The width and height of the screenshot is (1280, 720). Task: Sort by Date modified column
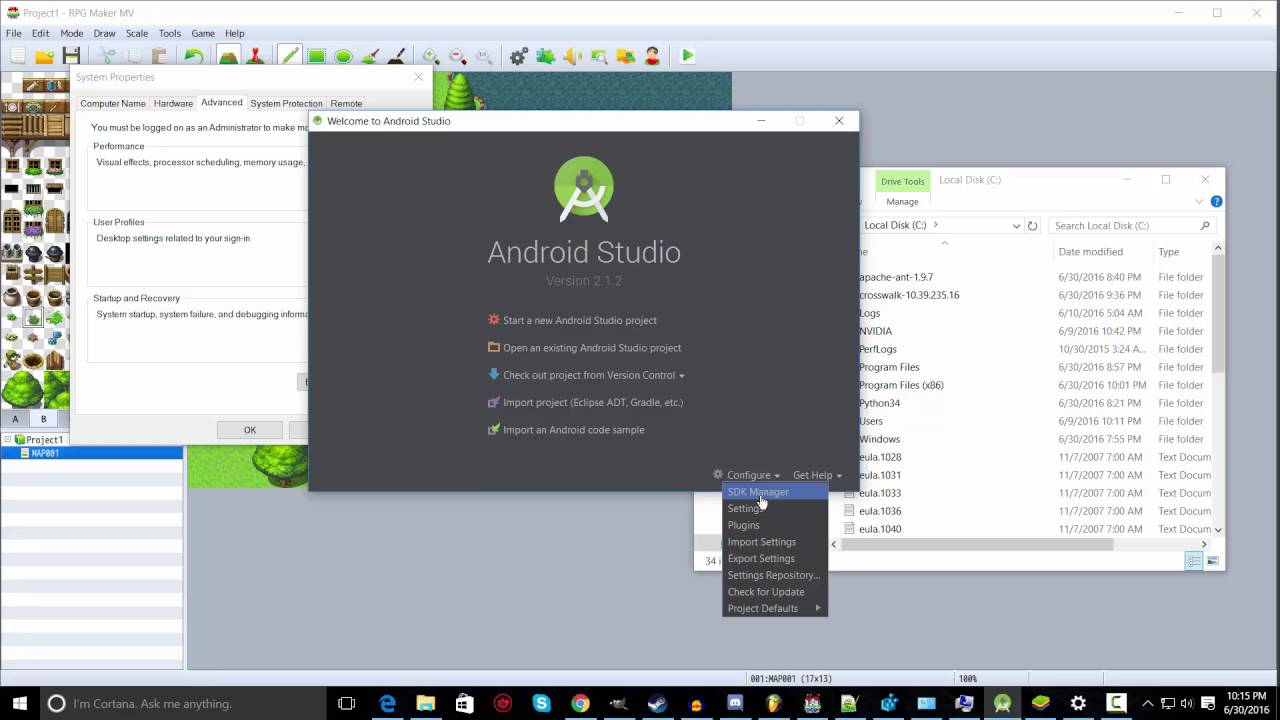(1090, 252)
